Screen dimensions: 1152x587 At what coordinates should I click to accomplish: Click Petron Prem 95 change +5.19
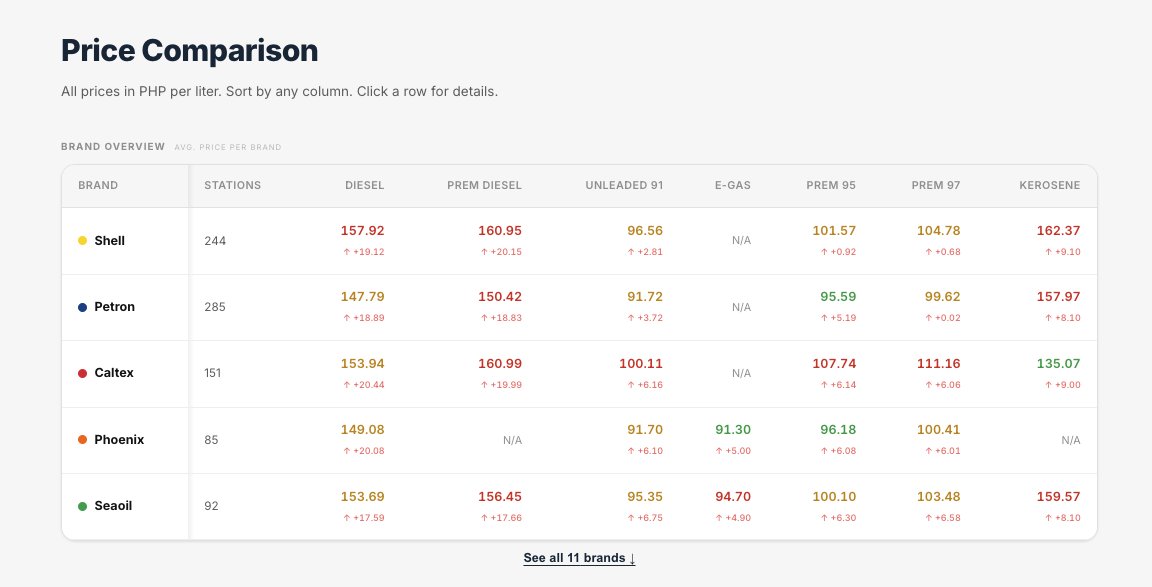tap(838, 318)
